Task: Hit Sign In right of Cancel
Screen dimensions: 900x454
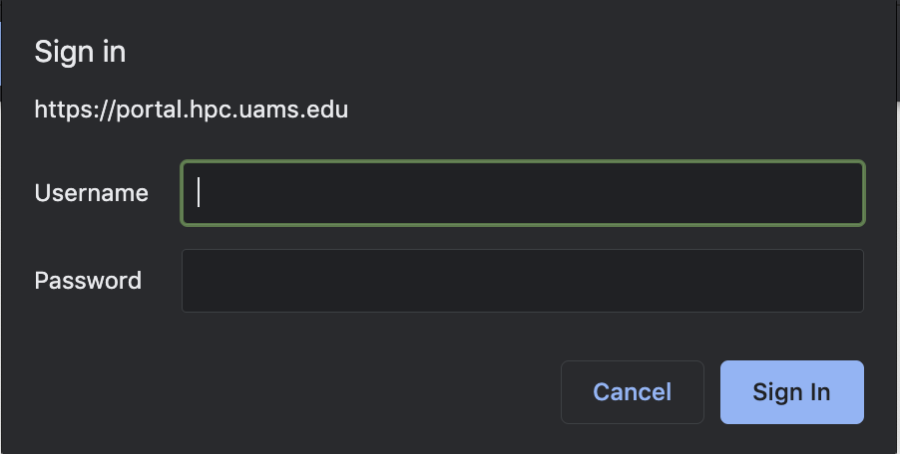Action: pos(791,392)
